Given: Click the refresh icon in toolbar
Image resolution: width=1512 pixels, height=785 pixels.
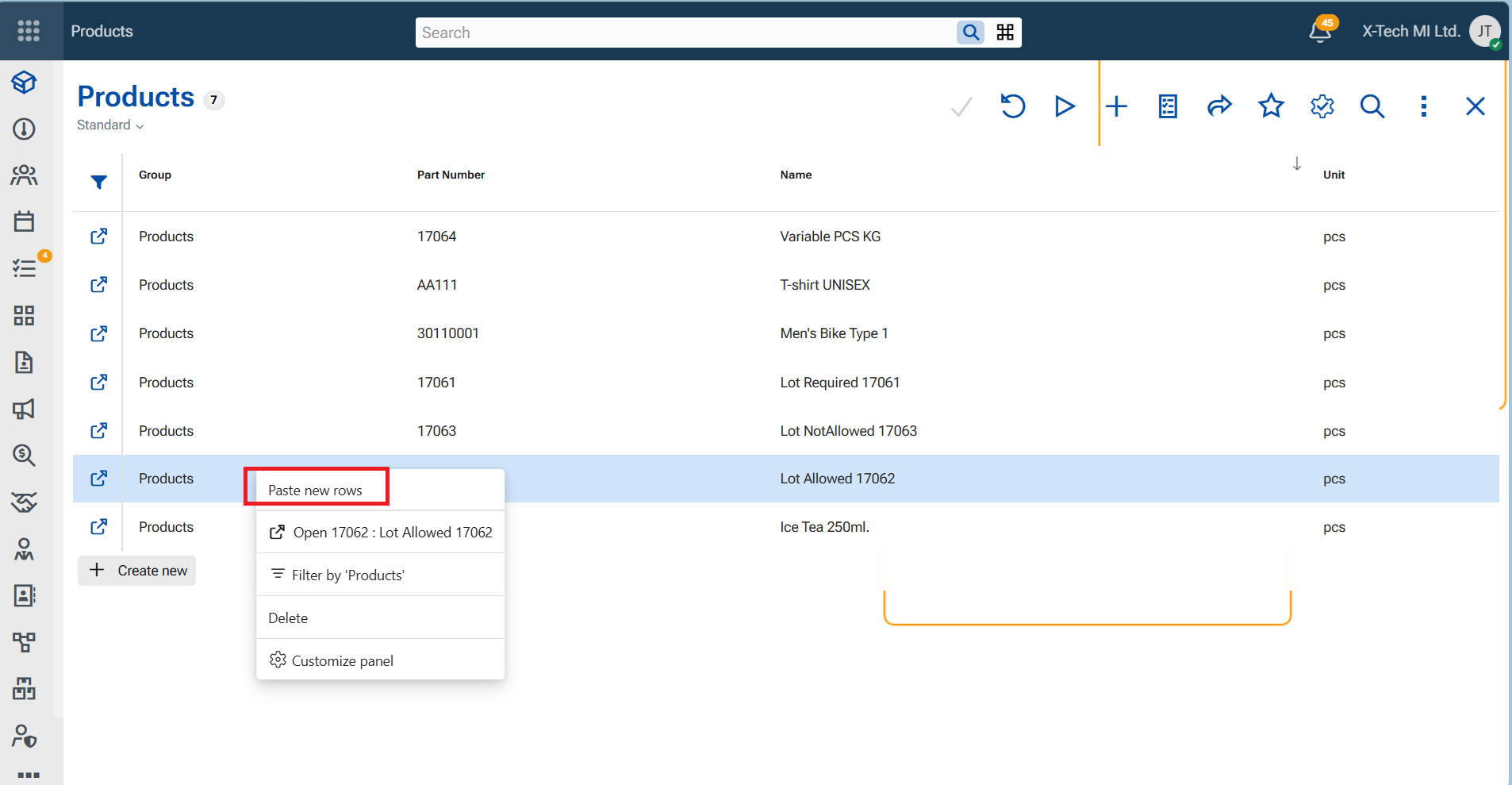Looking at the screenshot, I should pyautogui.click(x=1012, y=106).
